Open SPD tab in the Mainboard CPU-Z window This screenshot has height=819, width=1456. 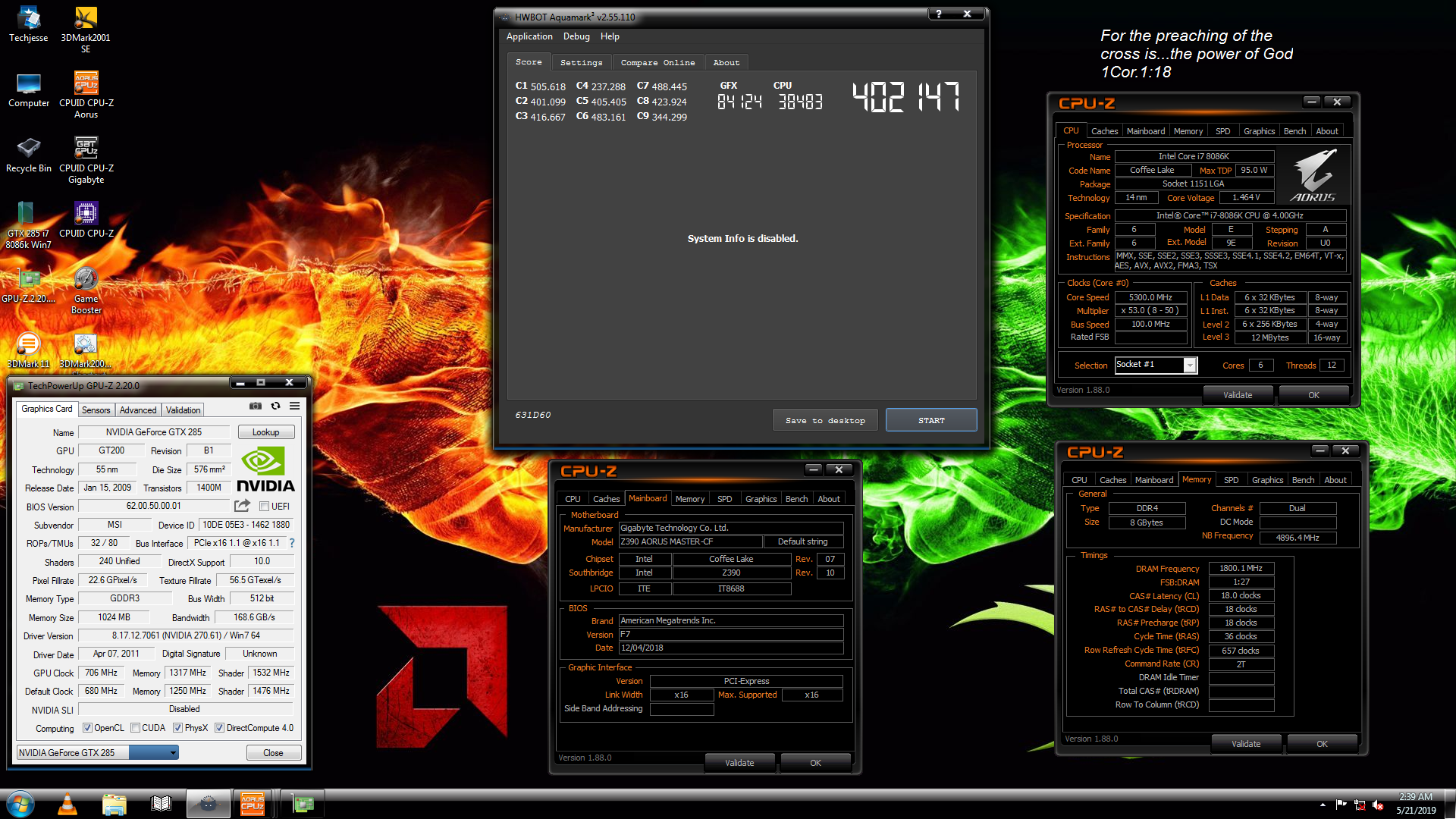(725, 499)
